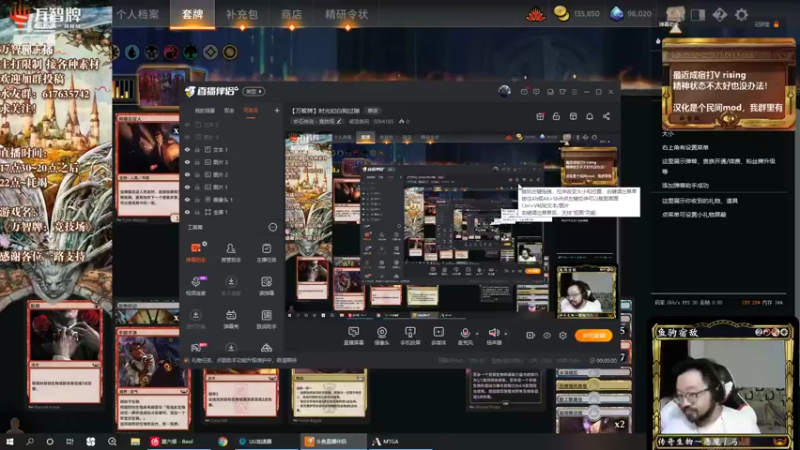Toggle the lock on the 文本 1 layer
800x450 pixels.
[x=197, y=149]
